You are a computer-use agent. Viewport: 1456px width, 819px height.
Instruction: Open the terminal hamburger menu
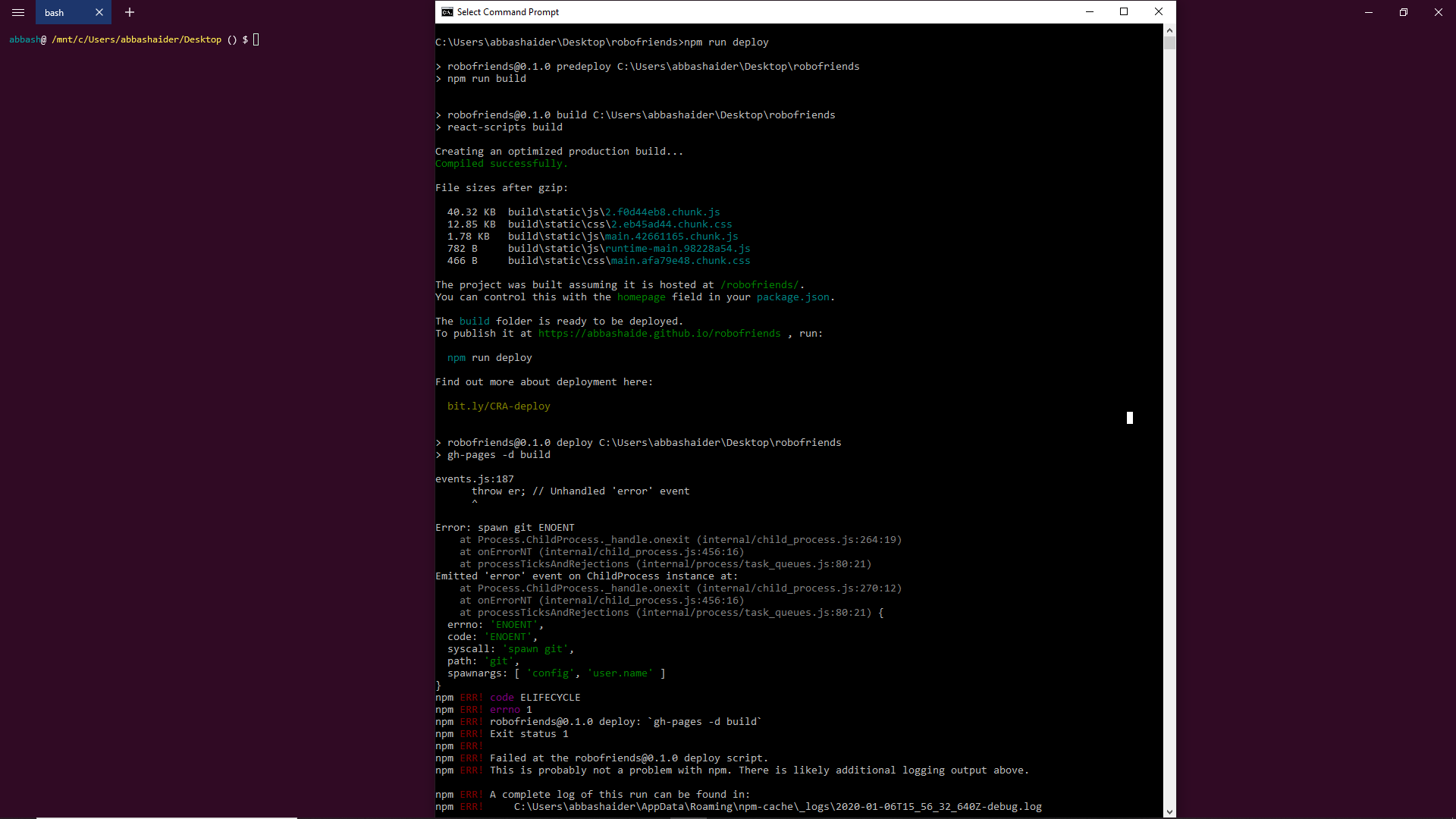coord(18,12)
